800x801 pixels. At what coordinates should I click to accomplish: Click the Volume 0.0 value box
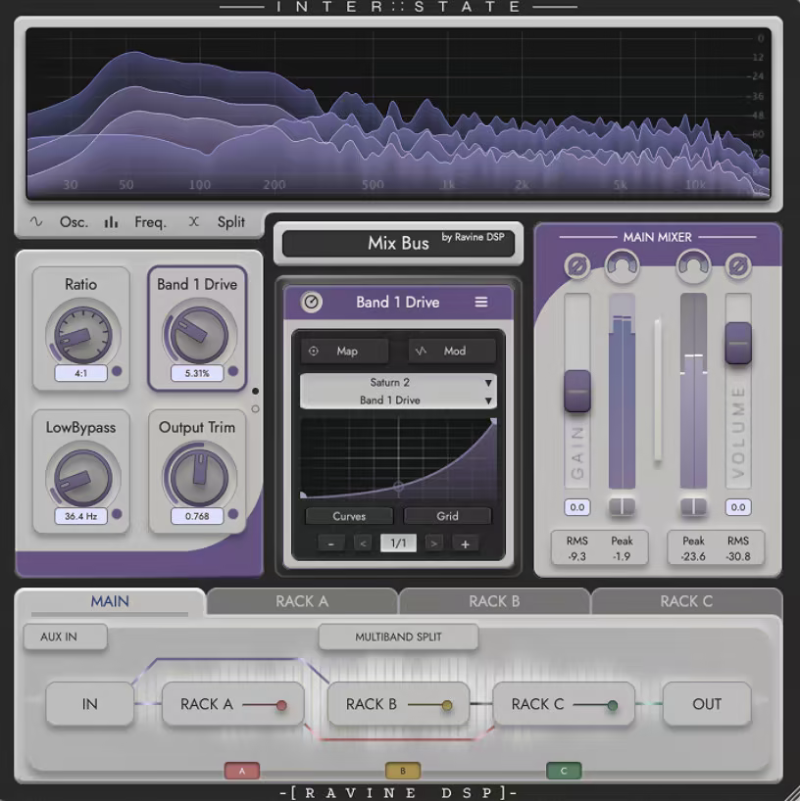click(x=738, y=507)
